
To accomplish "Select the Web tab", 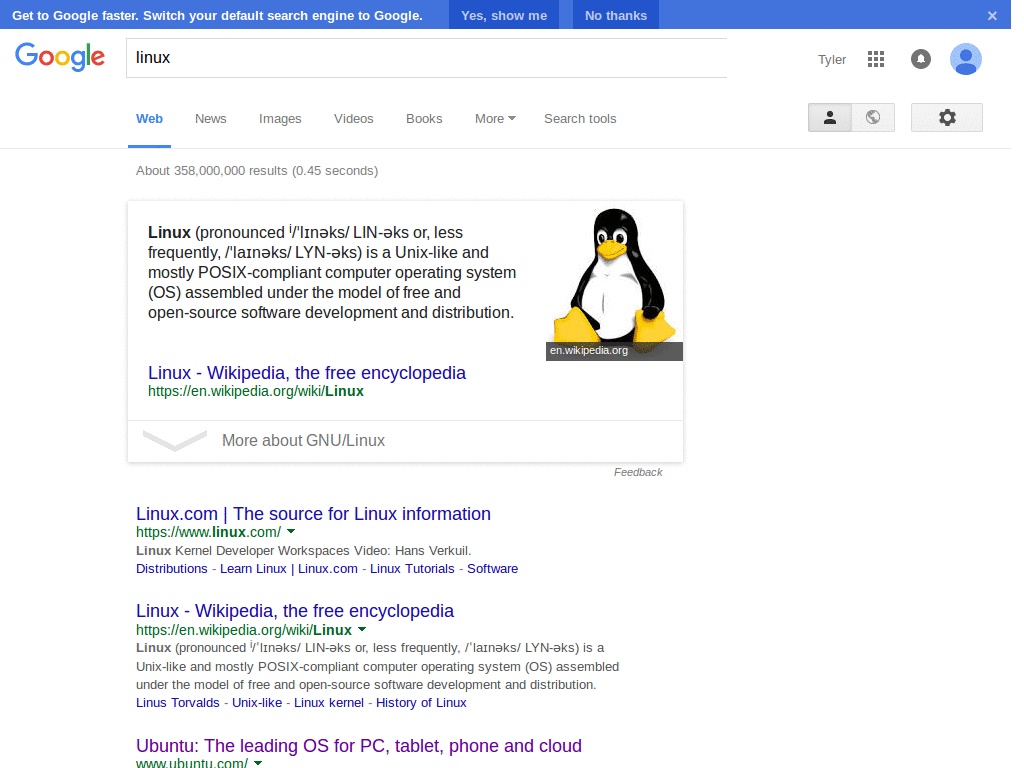I will [150, 119].
